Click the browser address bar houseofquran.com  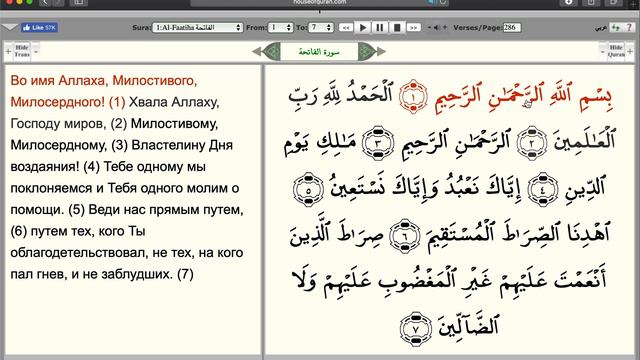tap(320, 2)
